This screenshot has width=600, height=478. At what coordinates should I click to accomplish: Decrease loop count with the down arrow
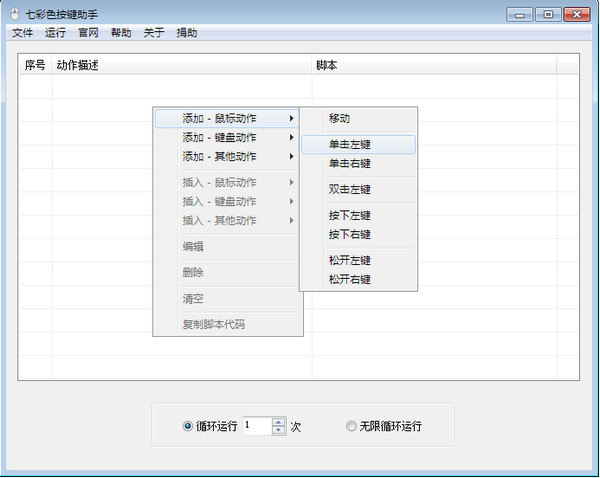(x=279, y=430)
